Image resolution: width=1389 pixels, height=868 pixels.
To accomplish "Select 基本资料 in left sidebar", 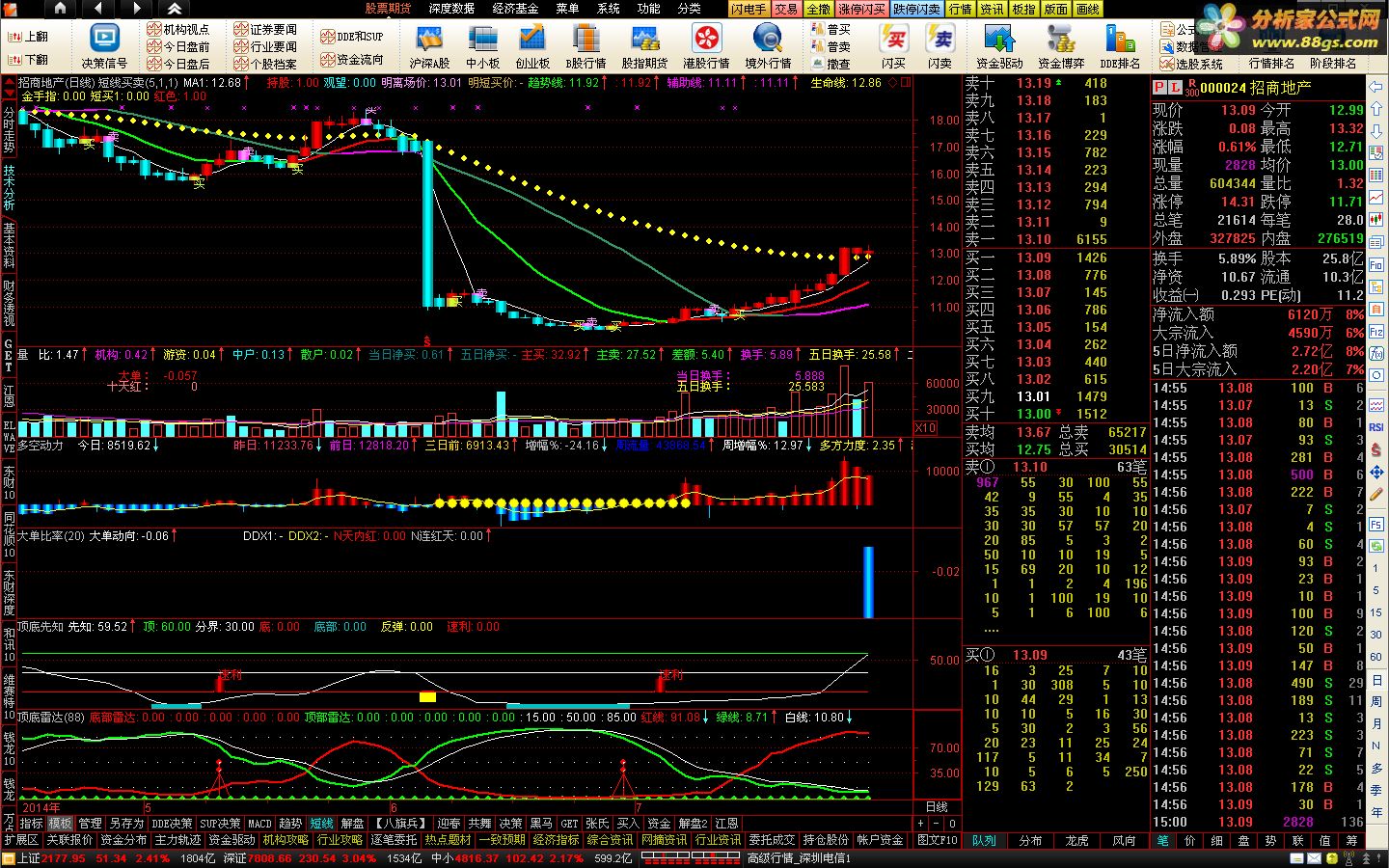I will [x=9, y=246].
